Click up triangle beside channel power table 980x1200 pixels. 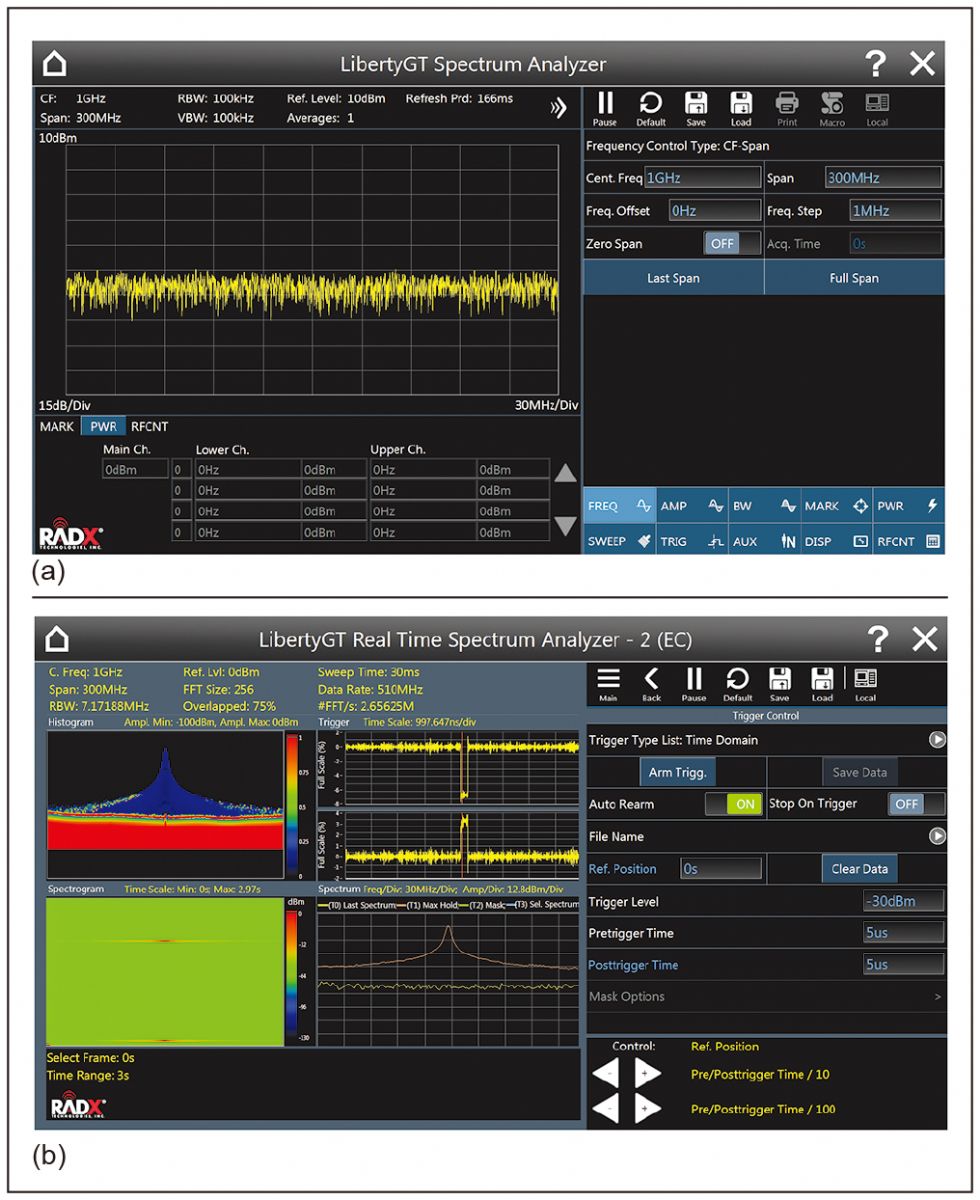coord(566,473)
